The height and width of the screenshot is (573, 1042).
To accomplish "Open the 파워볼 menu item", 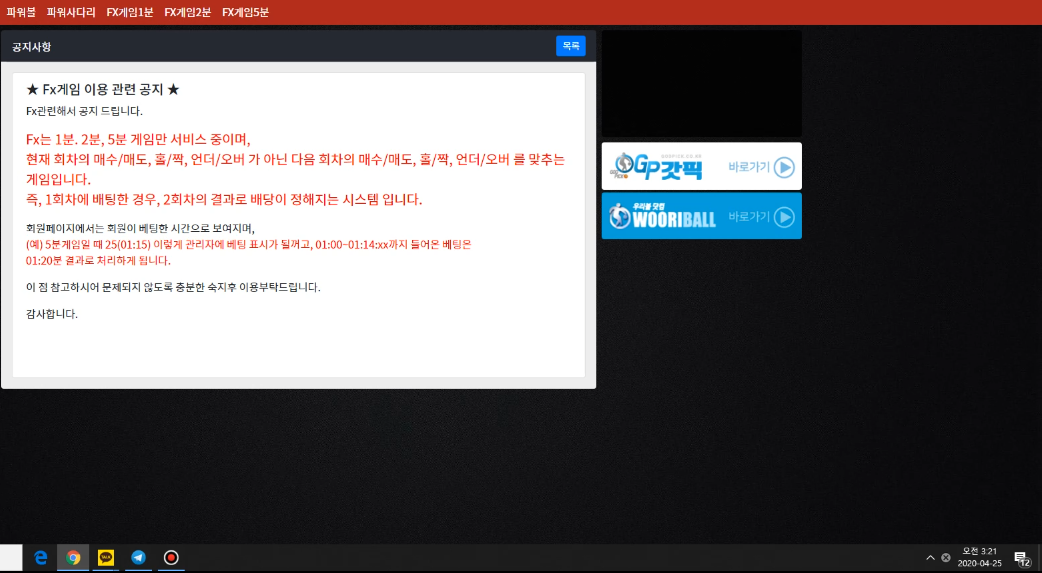I will coord(21,12).
